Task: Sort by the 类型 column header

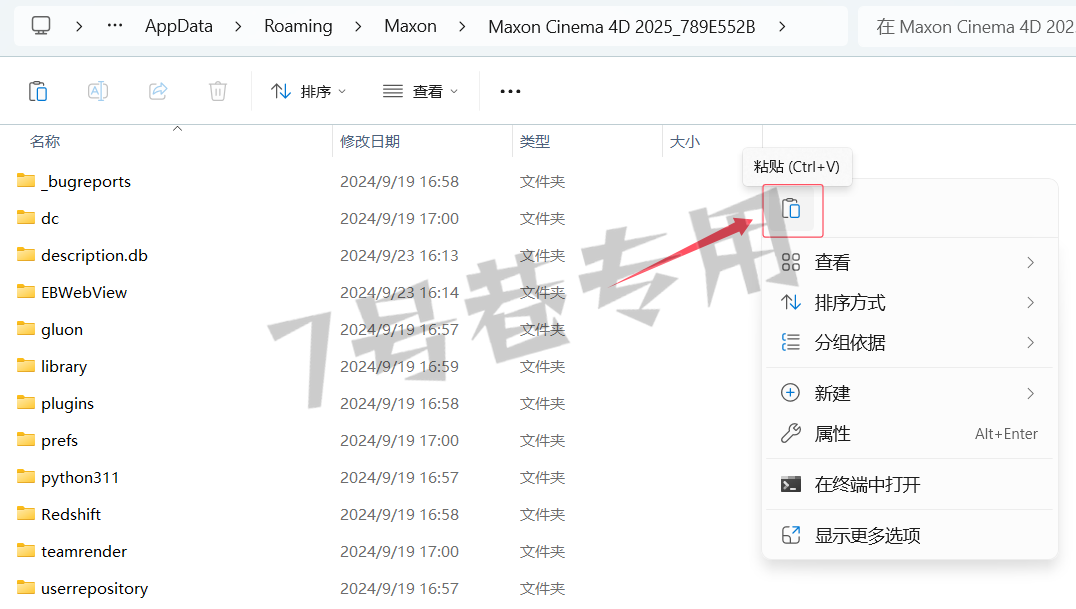Action: (535, 141)
